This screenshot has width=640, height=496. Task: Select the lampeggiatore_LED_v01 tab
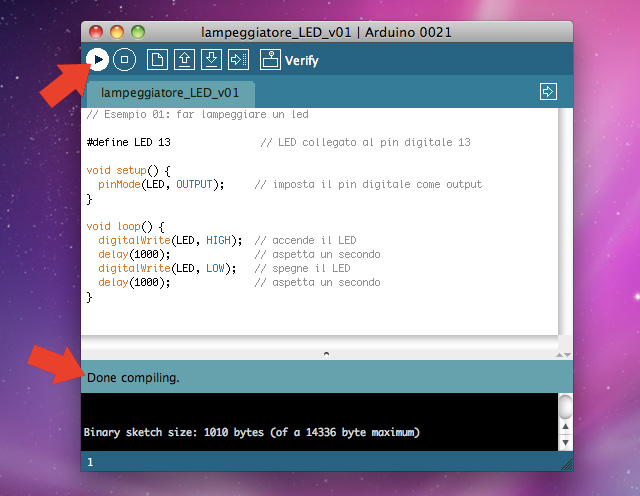coord(170,93)
